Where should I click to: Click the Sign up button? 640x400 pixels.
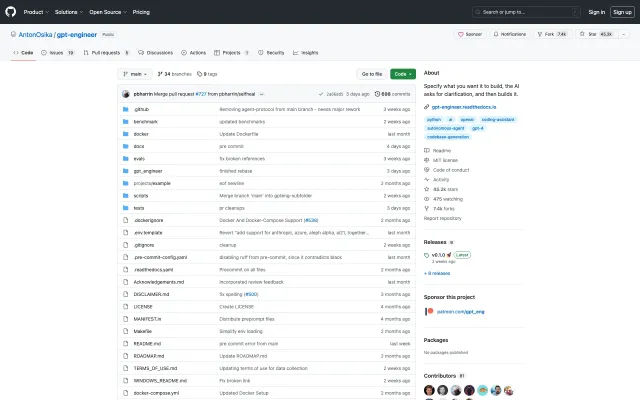pos(622,12)
